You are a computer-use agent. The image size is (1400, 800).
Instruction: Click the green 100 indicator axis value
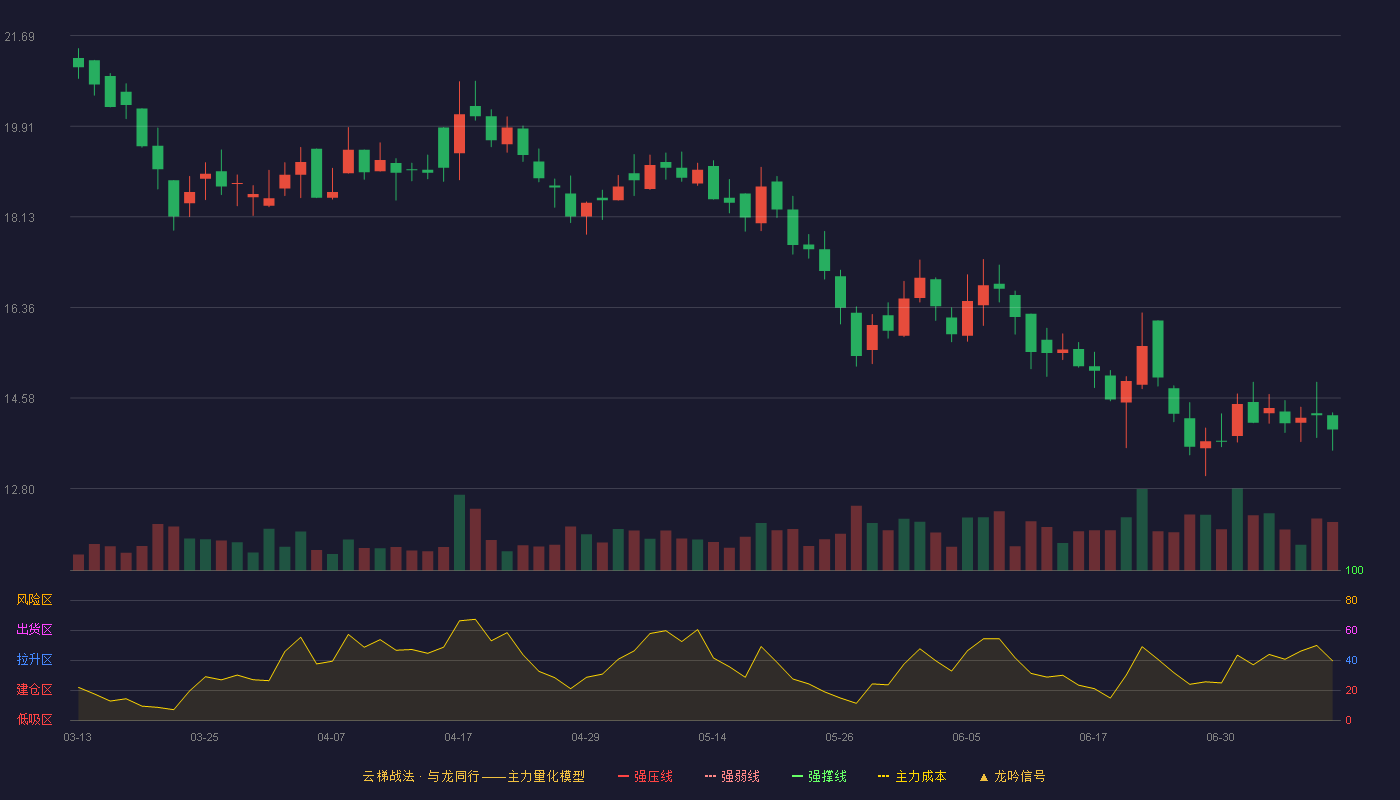coord(1354,571)
